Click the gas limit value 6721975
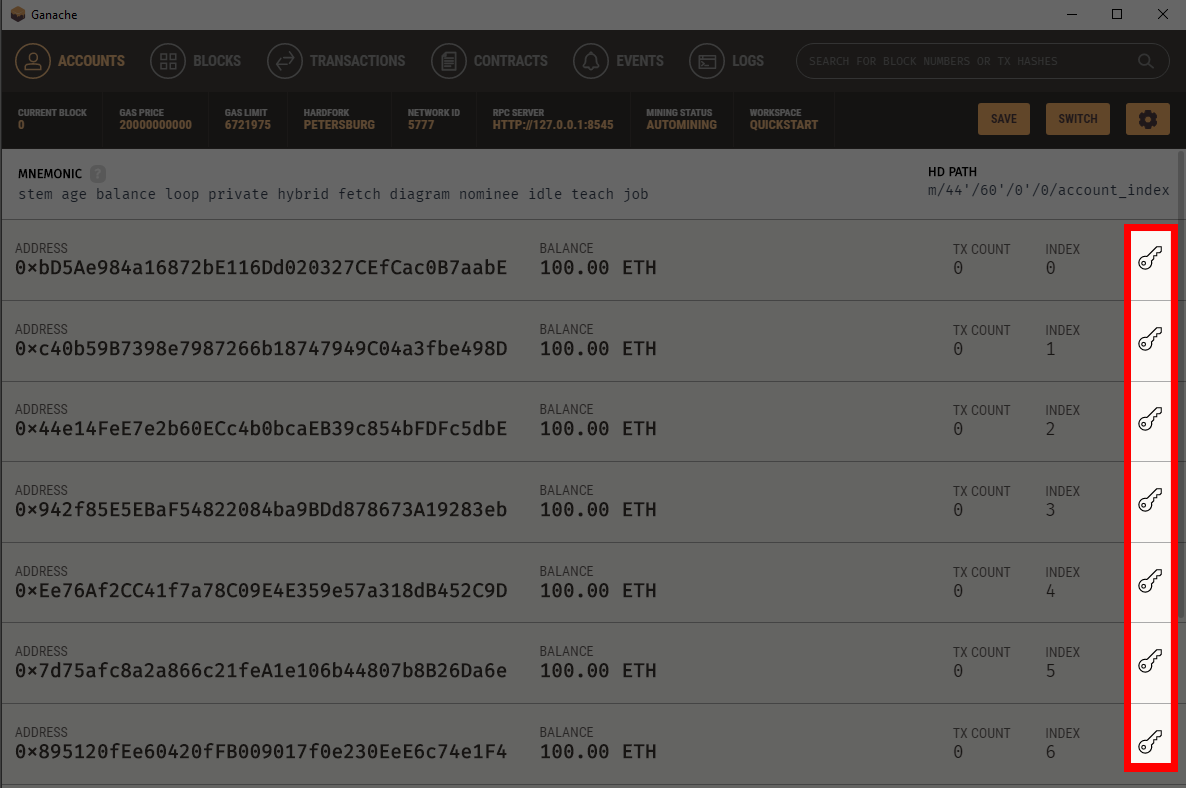Image resolution: width=1186 pixels, height=788 pixels. [247, 125]
